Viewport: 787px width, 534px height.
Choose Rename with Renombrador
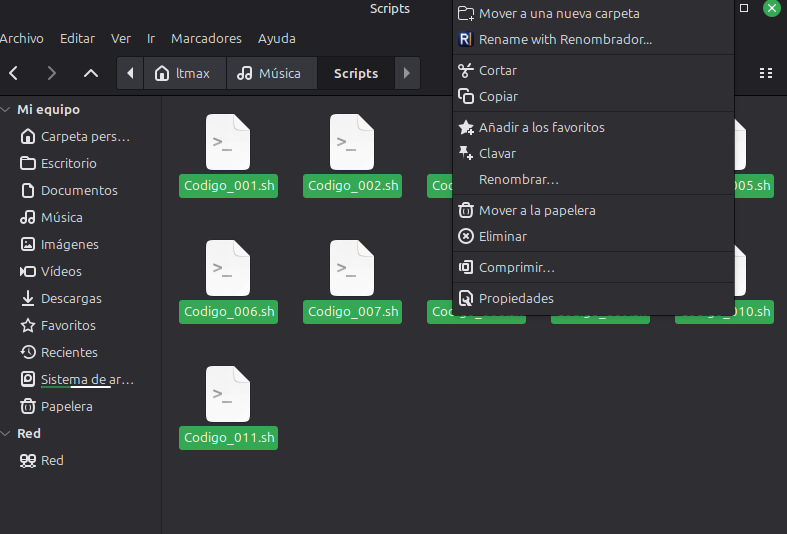(593, 40)
